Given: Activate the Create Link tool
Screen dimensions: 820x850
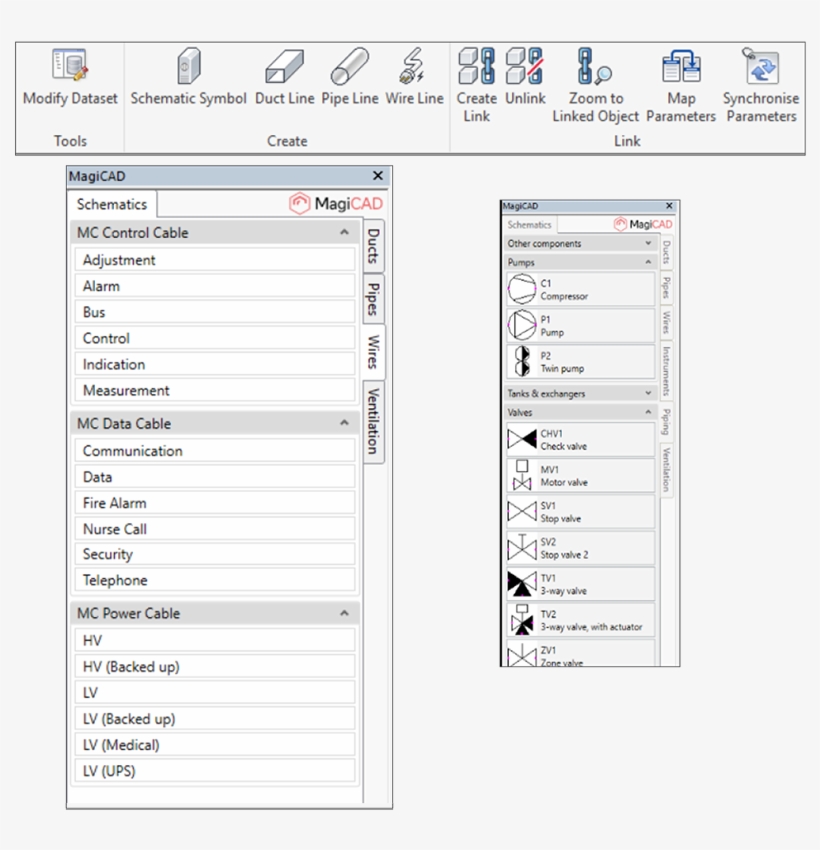Looking at the screenshot, I should (x=477, y=80).
